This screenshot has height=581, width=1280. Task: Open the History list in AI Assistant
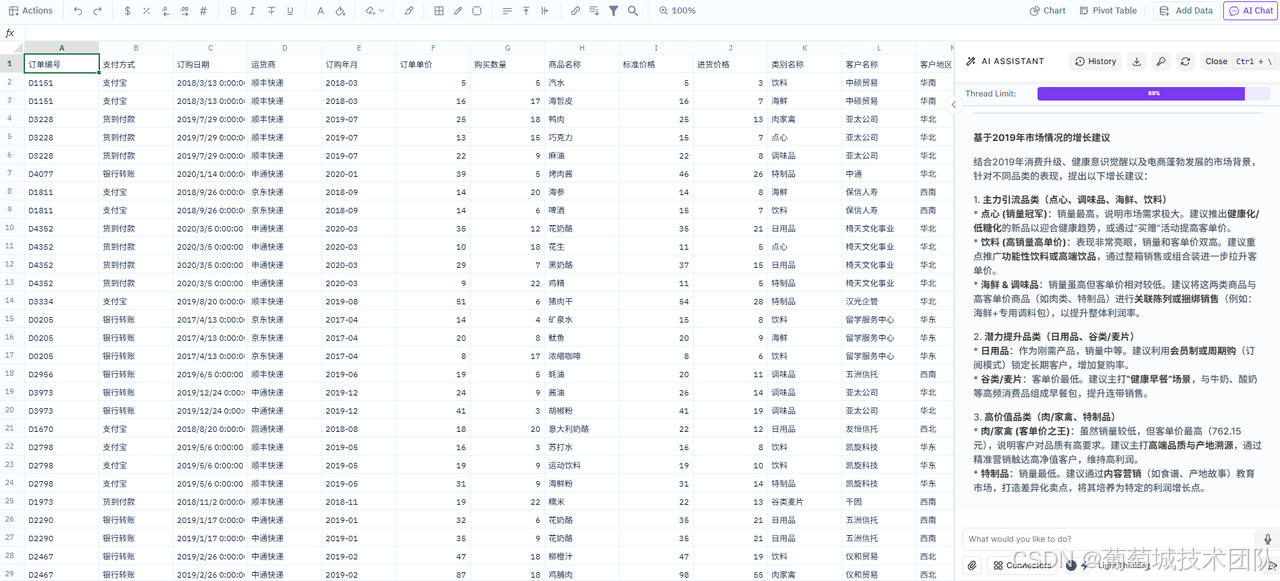pyautogui.click(x=1095, y=61)
